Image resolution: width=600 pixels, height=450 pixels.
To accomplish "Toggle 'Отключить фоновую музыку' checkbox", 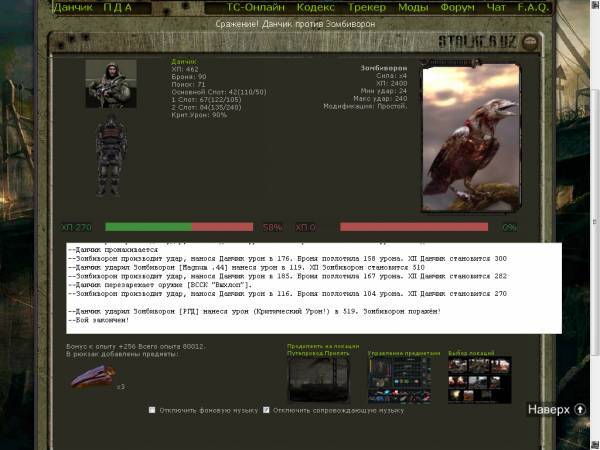I will [152, 410].
